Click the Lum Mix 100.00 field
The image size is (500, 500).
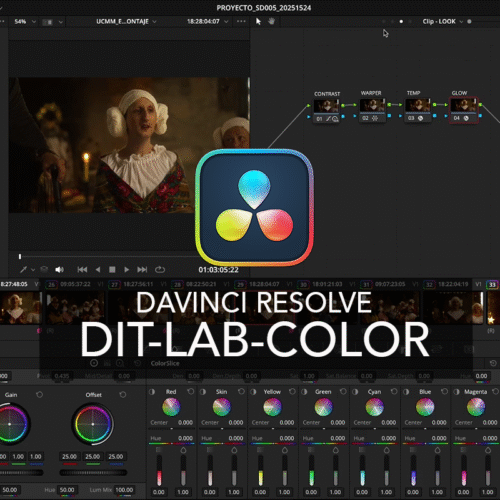[124, 490]
